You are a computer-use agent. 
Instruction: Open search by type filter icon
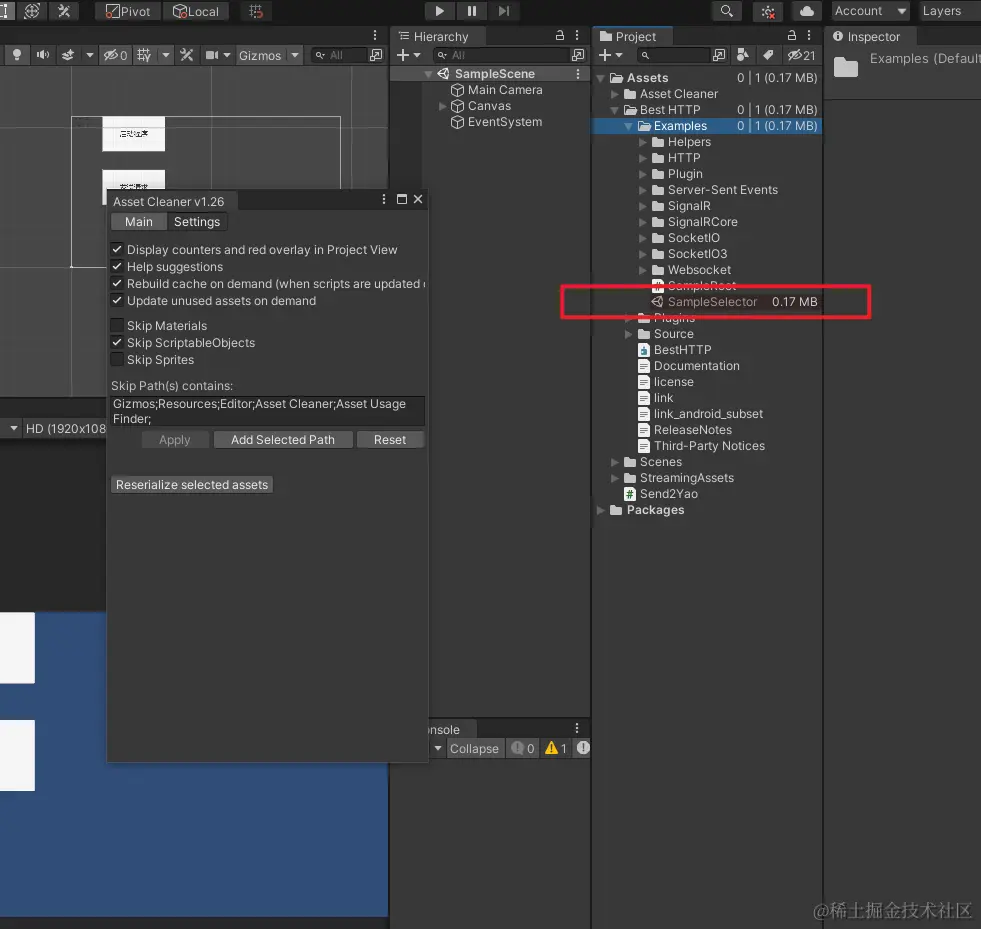pyautogui.click(x=743, y=55)
